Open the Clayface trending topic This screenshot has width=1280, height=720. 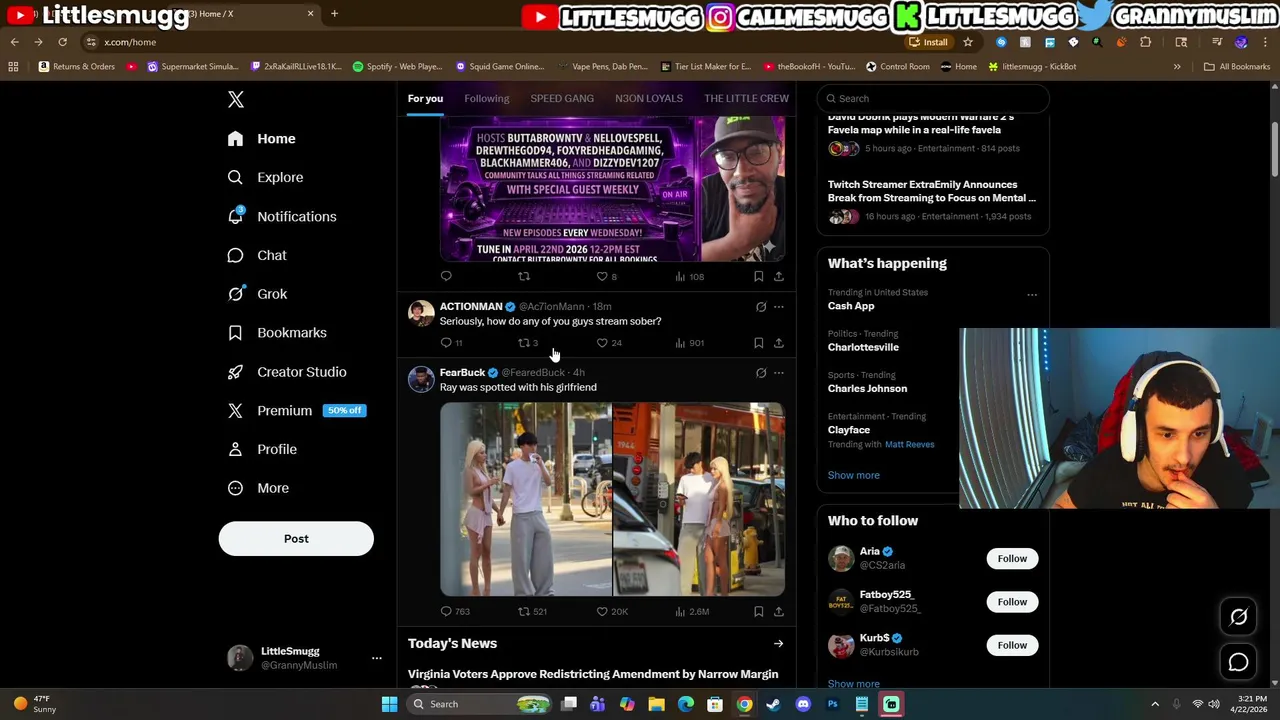[x=848, y=430]
